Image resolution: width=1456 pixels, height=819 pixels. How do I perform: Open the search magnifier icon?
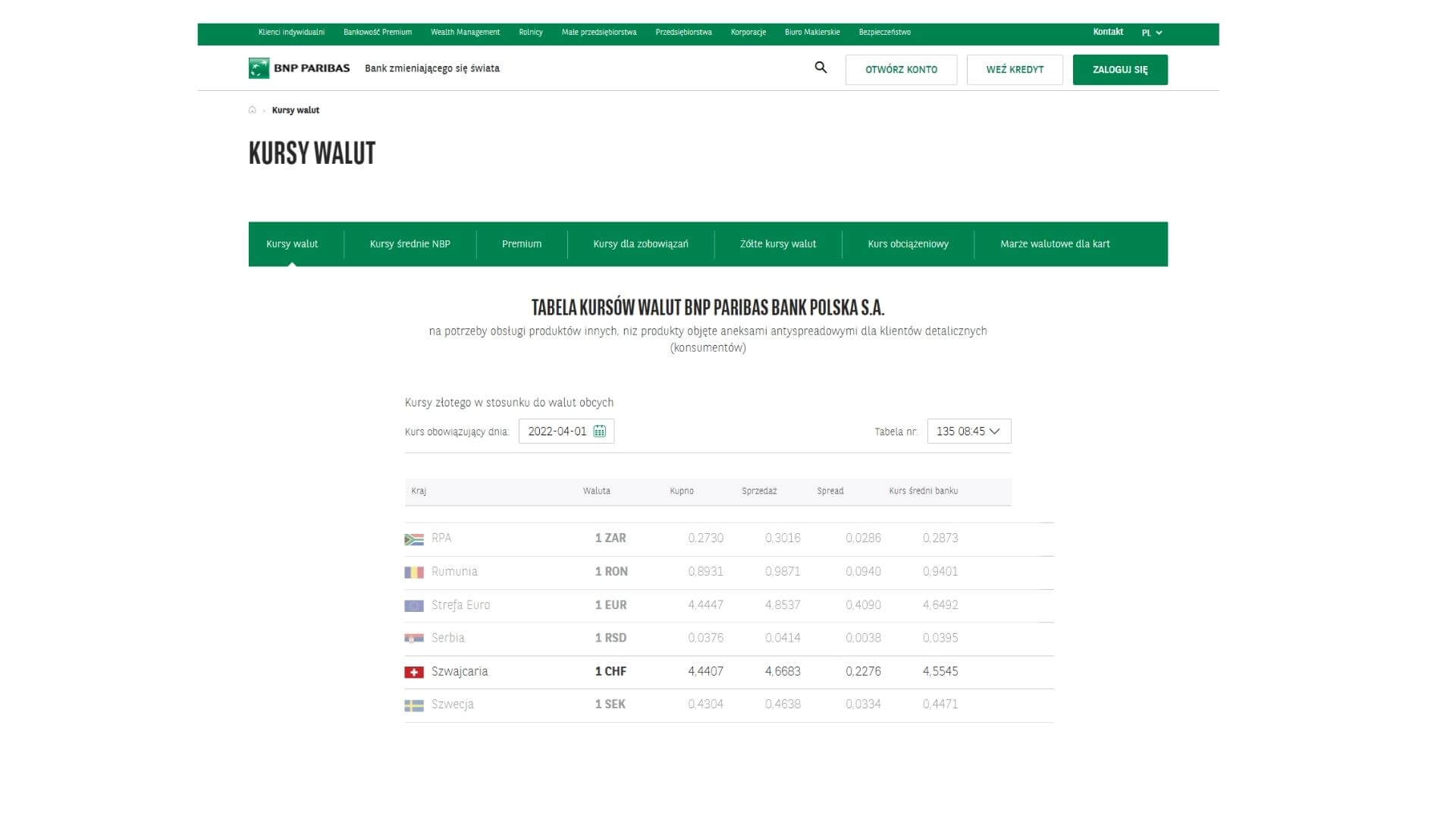tap(821, 67)
